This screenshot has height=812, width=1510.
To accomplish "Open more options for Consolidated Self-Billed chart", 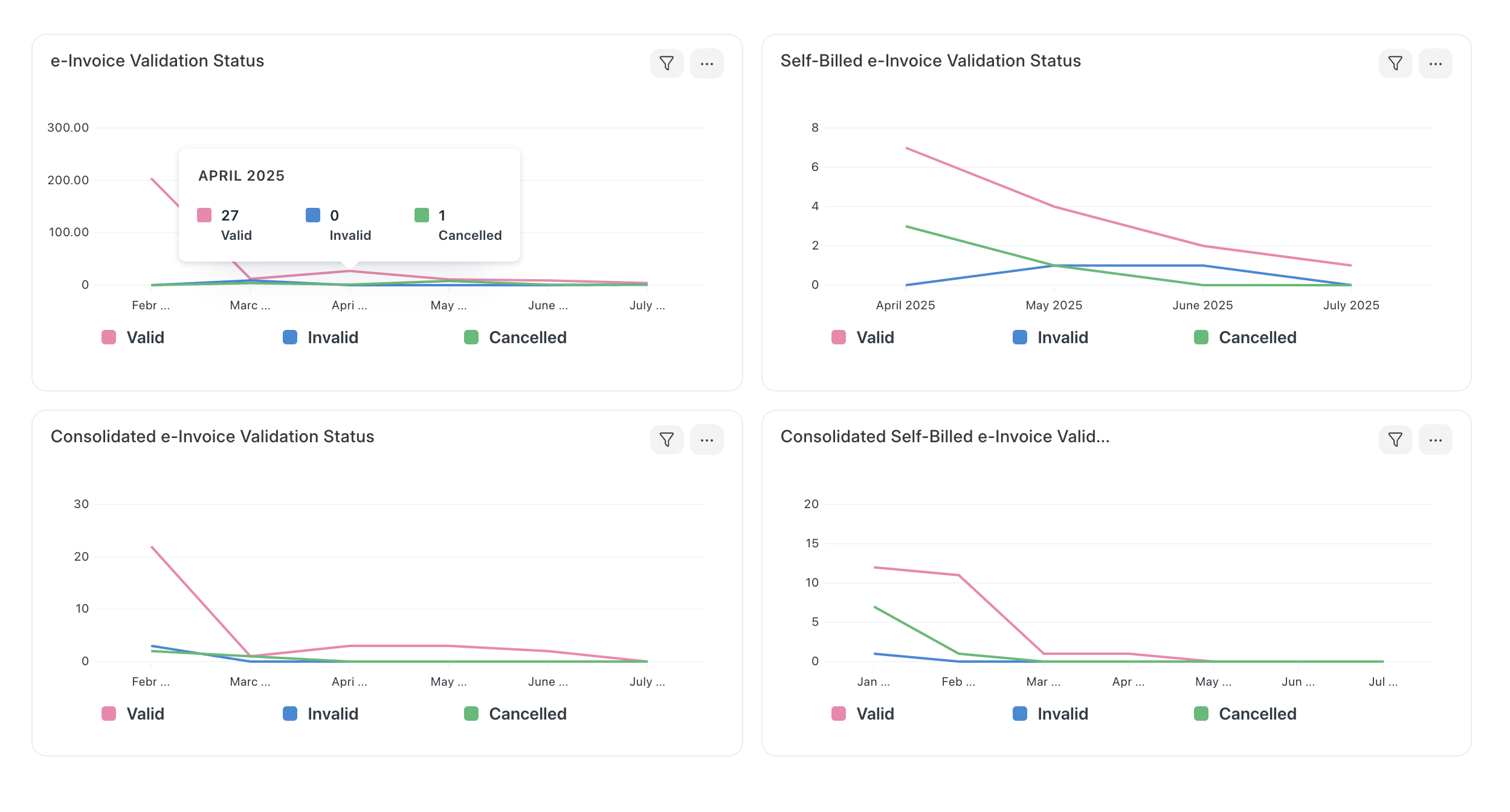I will [x=1435, y=440].
